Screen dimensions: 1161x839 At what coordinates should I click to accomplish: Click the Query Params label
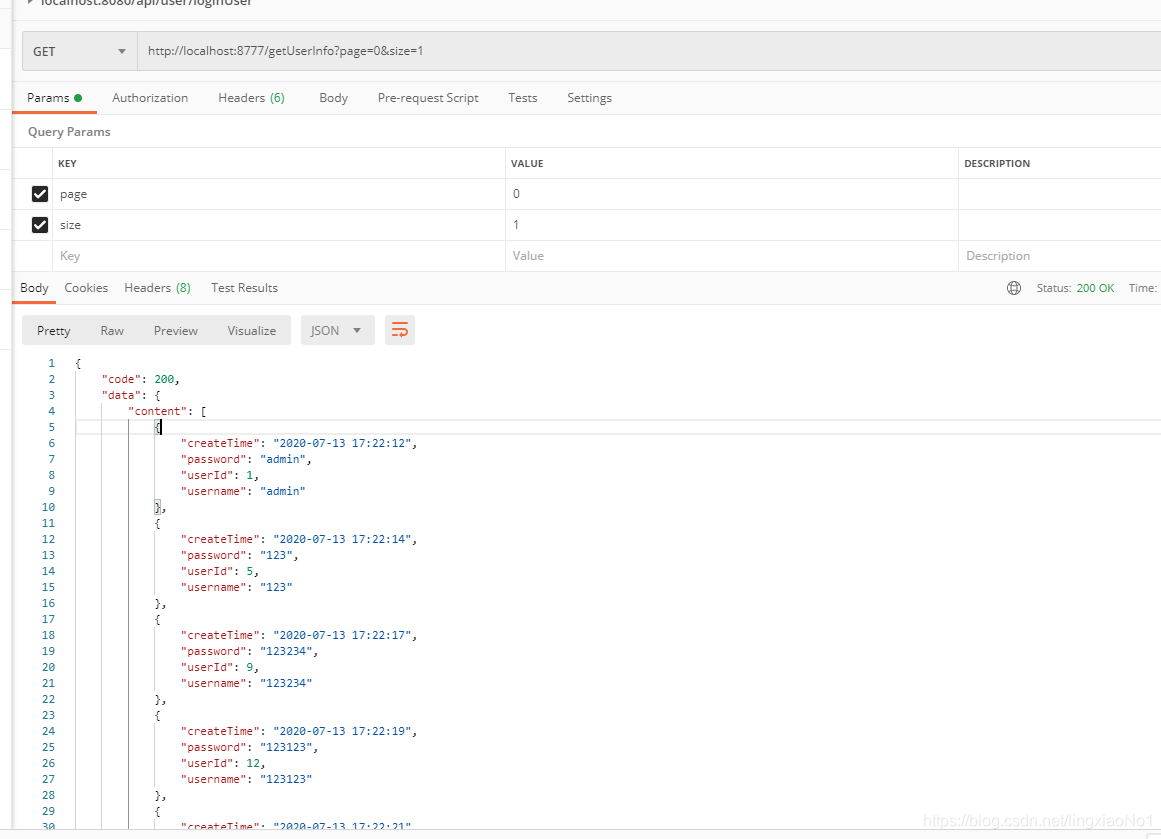tap(69, 132)
